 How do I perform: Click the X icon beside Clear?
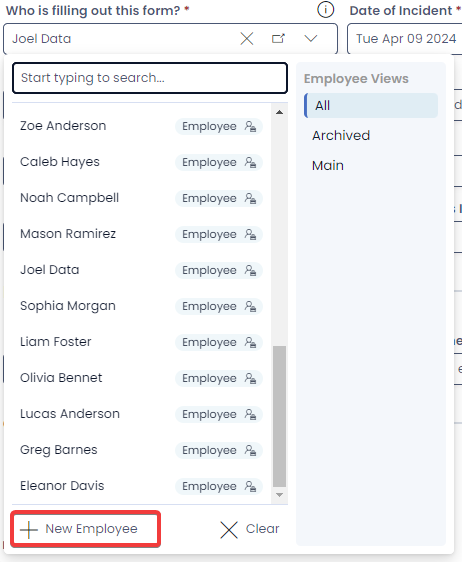click(229, 529)
